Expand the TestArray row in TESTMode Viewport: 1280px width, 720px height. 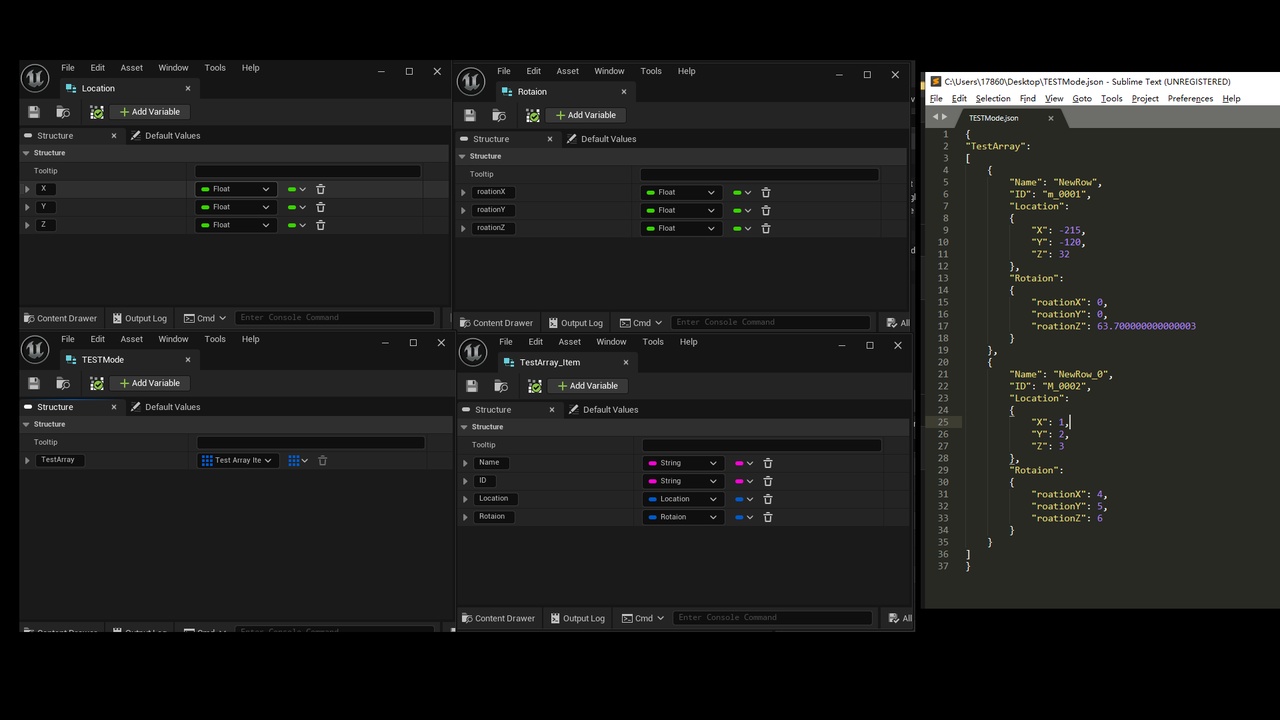tap(28, 460)
